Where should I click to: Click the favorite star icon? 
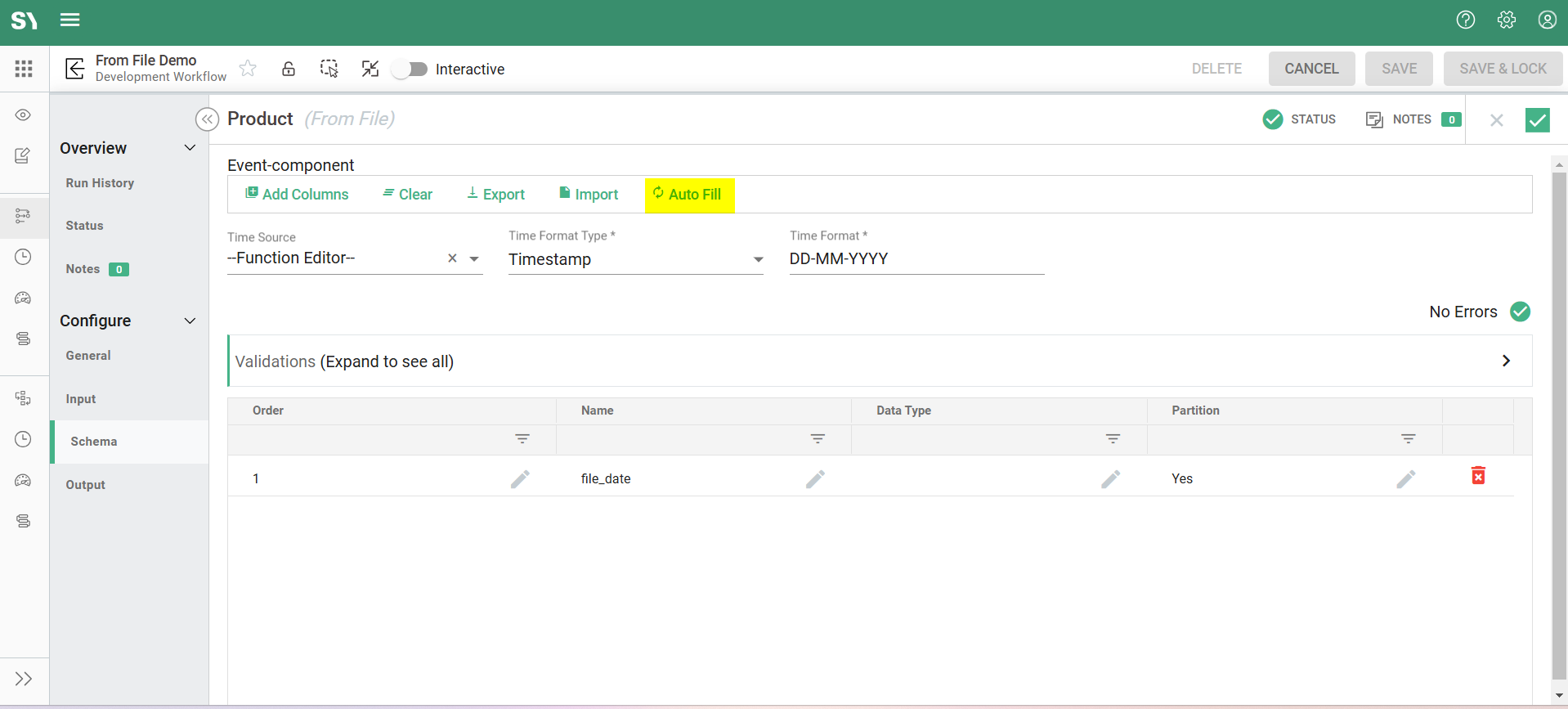[x=248, y=69]
